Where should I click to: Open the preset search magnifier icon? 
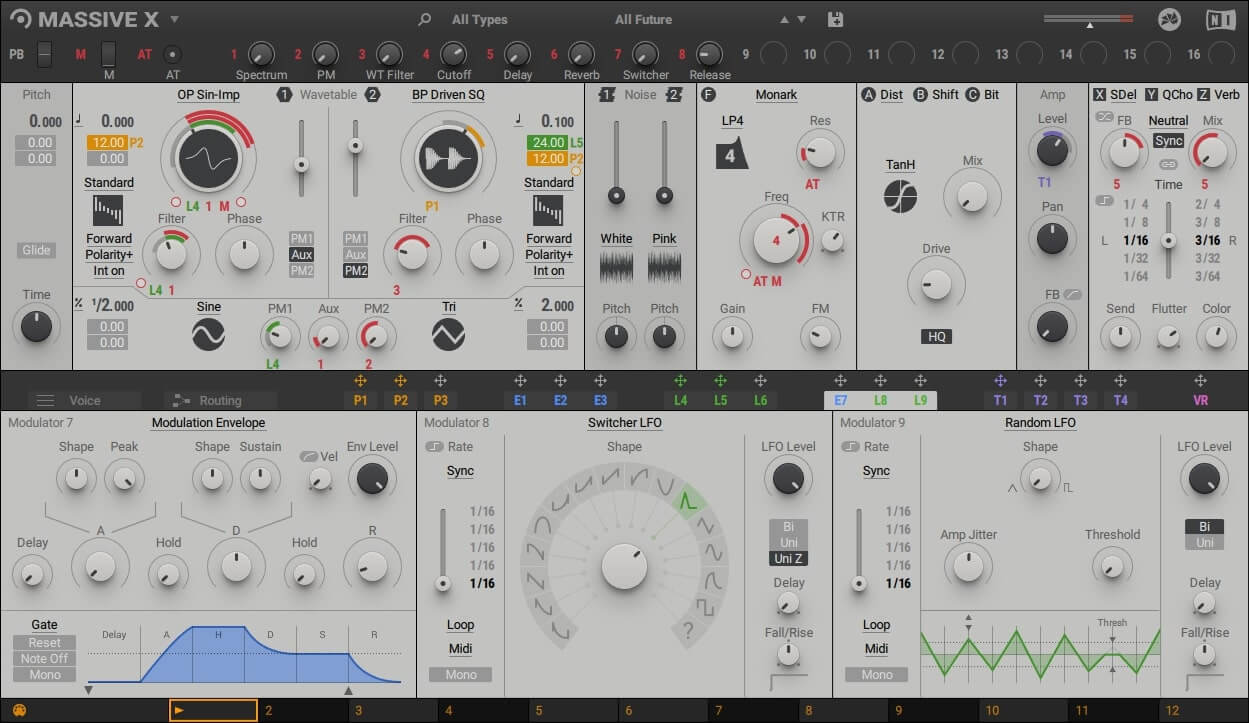point(423,18)
